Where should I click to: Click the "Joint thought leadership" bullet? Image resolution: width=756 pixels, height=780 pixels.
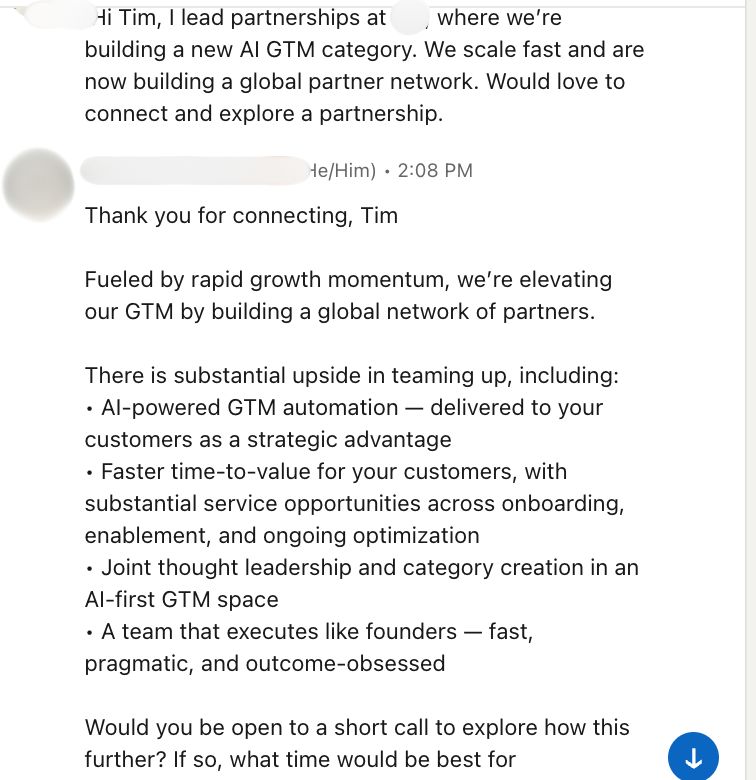point(361,568)
